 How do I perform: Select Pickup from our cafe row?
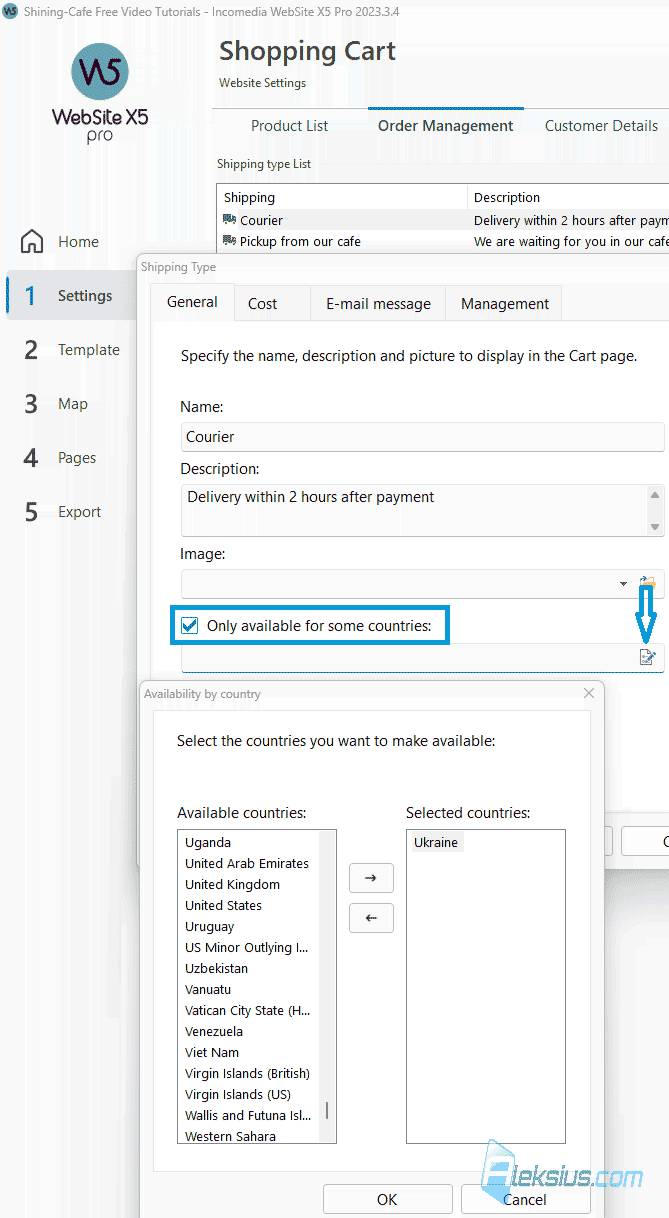[443, 241]
